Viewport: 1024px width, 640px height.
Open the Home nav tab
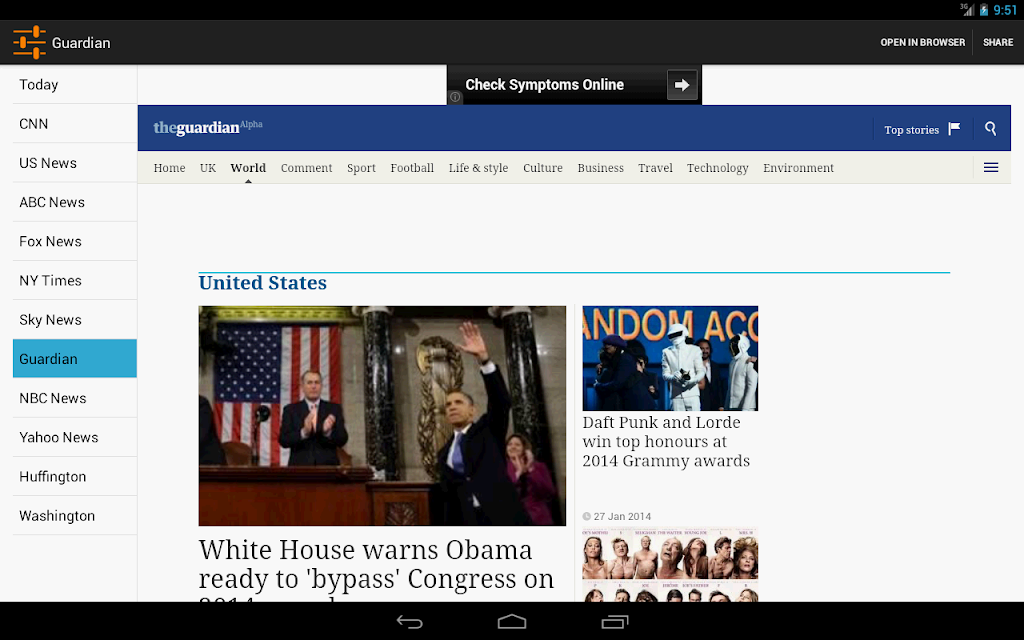click(169, 168)
